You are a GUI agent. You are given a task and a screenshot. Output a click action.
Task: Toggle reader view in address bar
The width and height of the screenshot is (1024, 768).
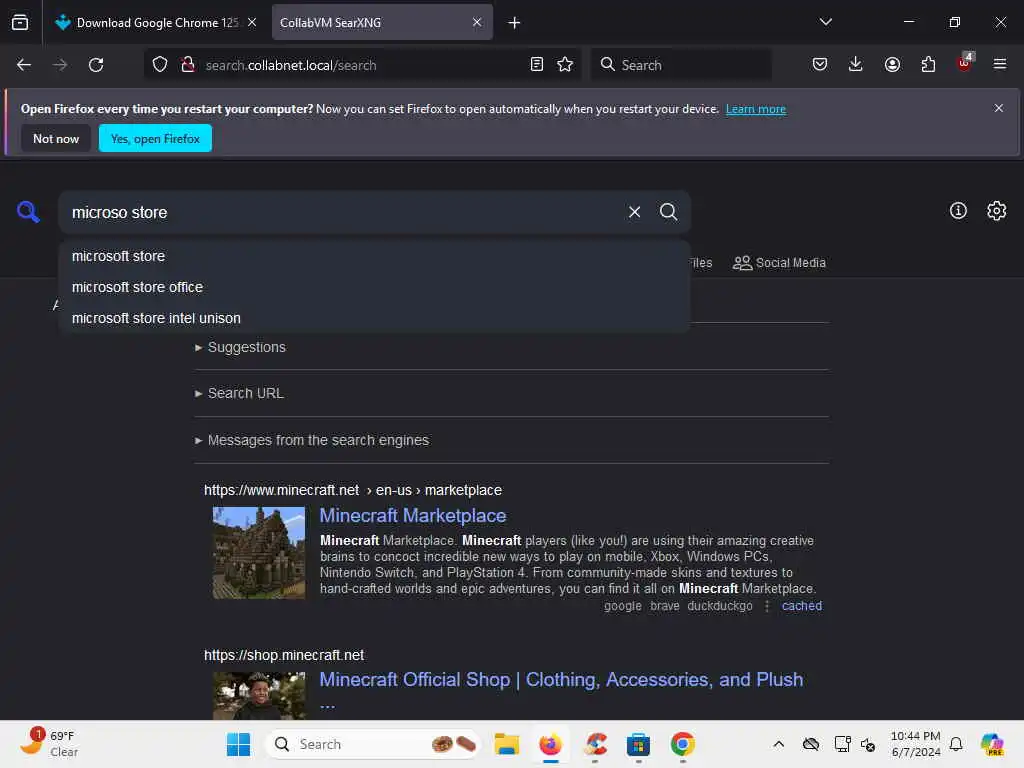click(537, 64)
